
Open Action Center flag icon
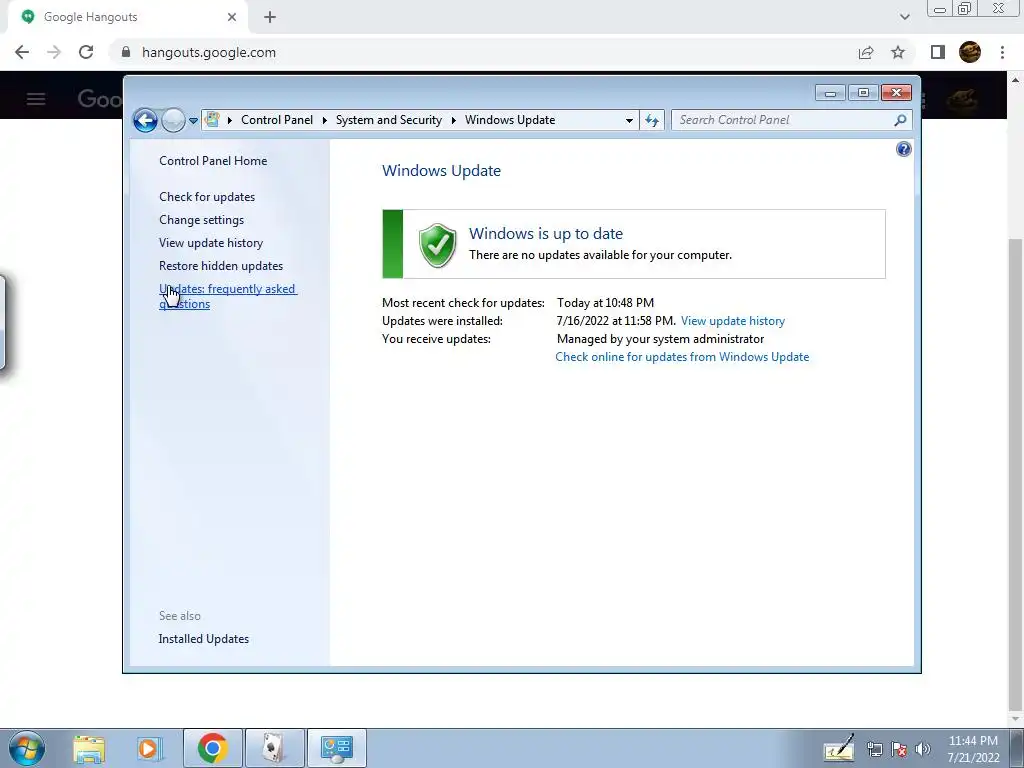pyautogui.click(x=899, y=750)
